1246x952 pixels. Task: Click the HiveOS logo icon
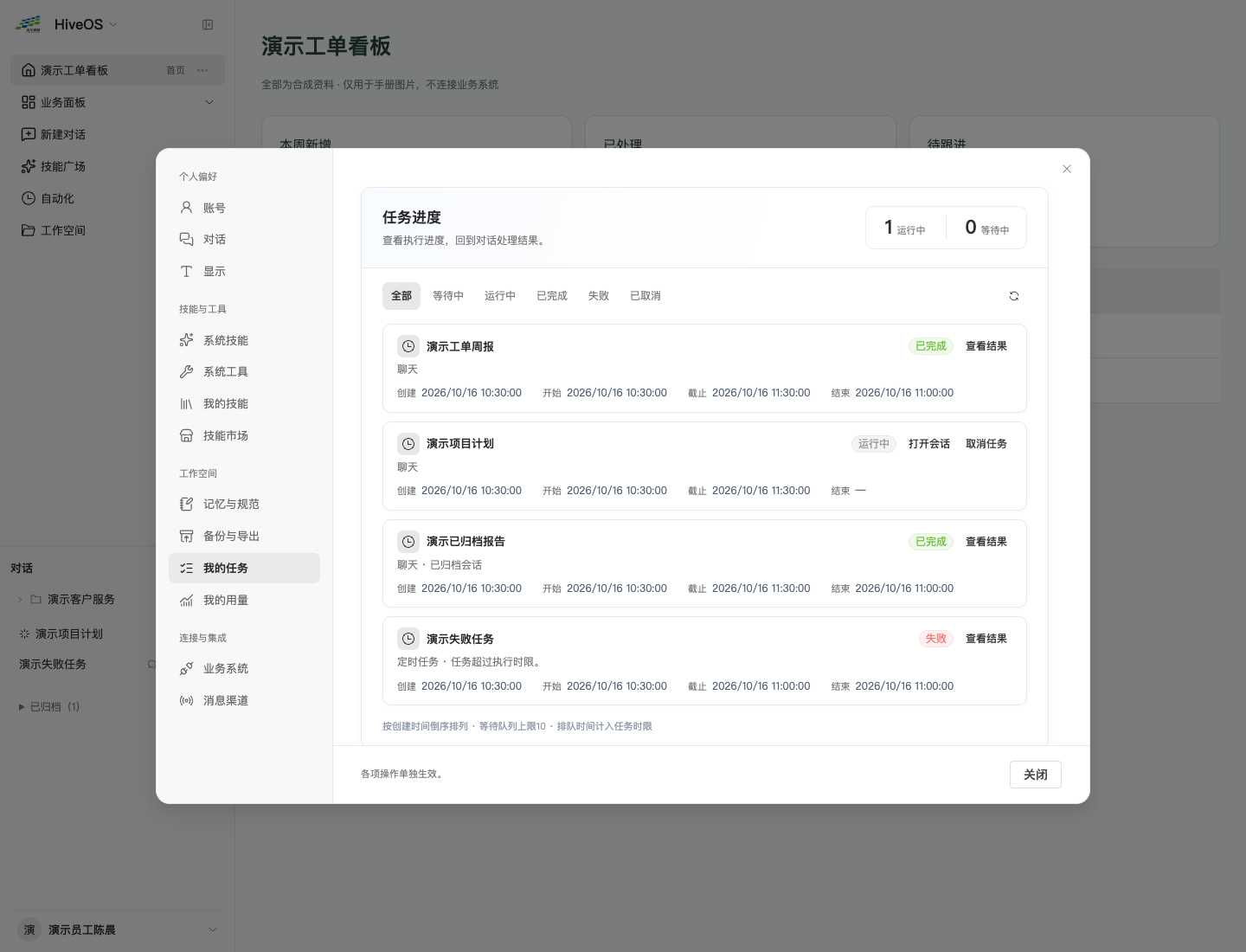click(29, 24)
